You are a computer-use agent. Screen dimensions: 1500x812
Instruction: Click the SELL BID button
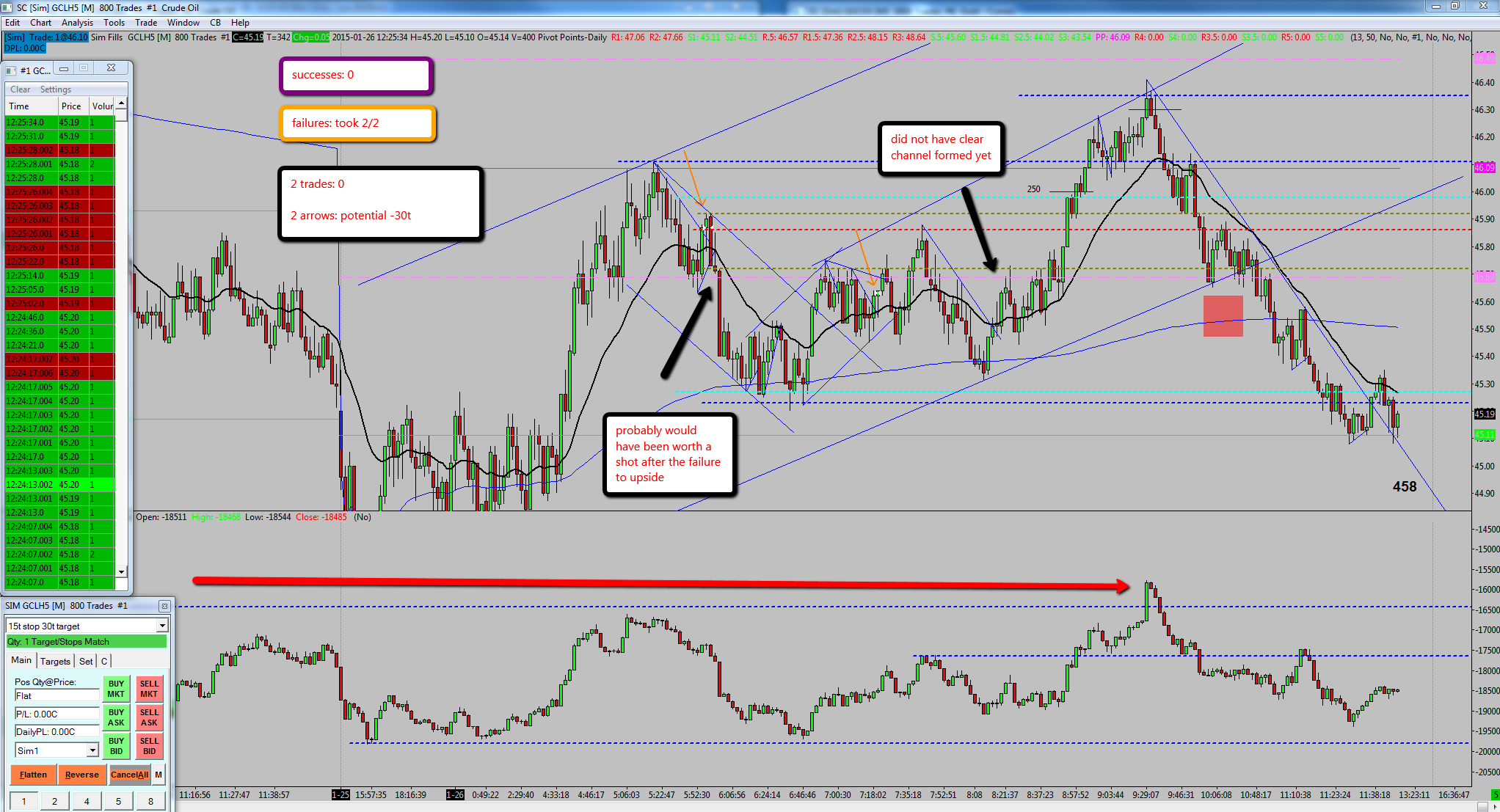149,746
